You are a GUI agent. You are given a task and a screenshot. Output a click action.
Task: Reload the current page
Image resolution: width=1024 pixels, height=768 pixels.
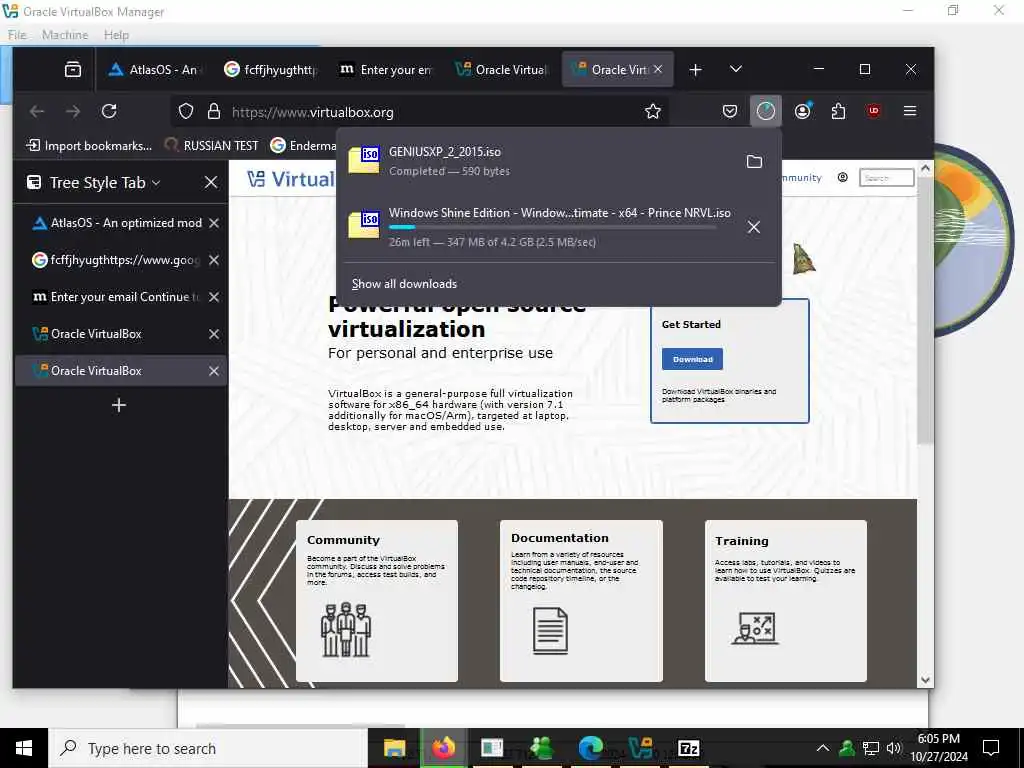pyautogui.click(x=109, y=112)
